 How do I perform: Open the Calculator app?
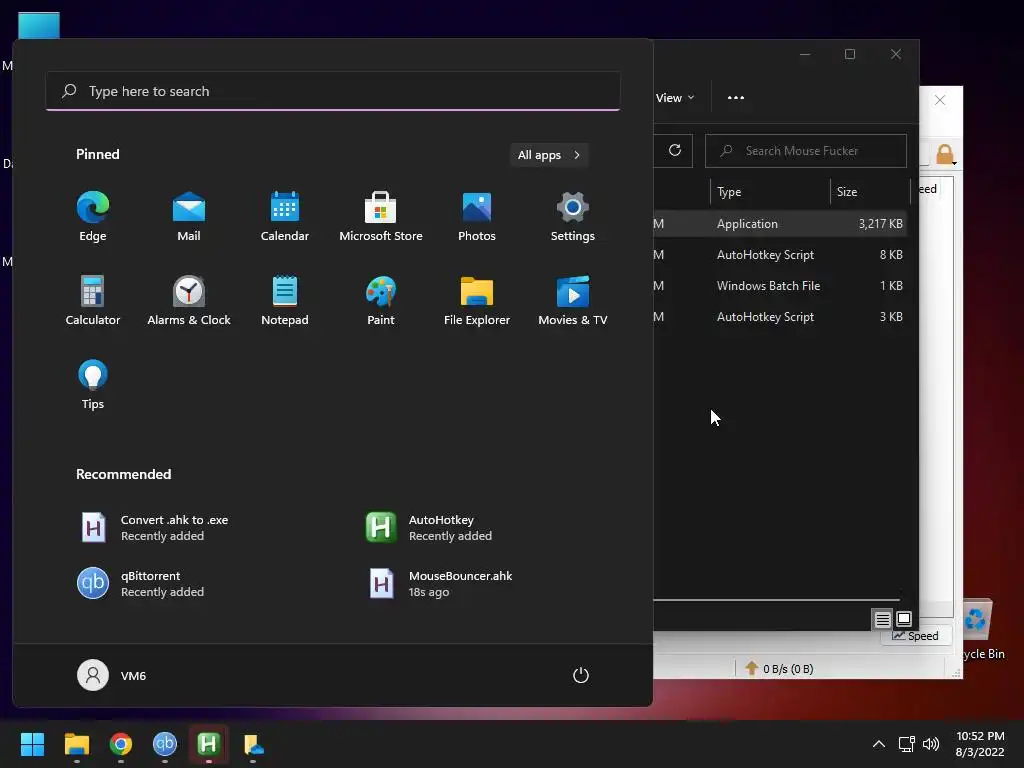point(93,300)
